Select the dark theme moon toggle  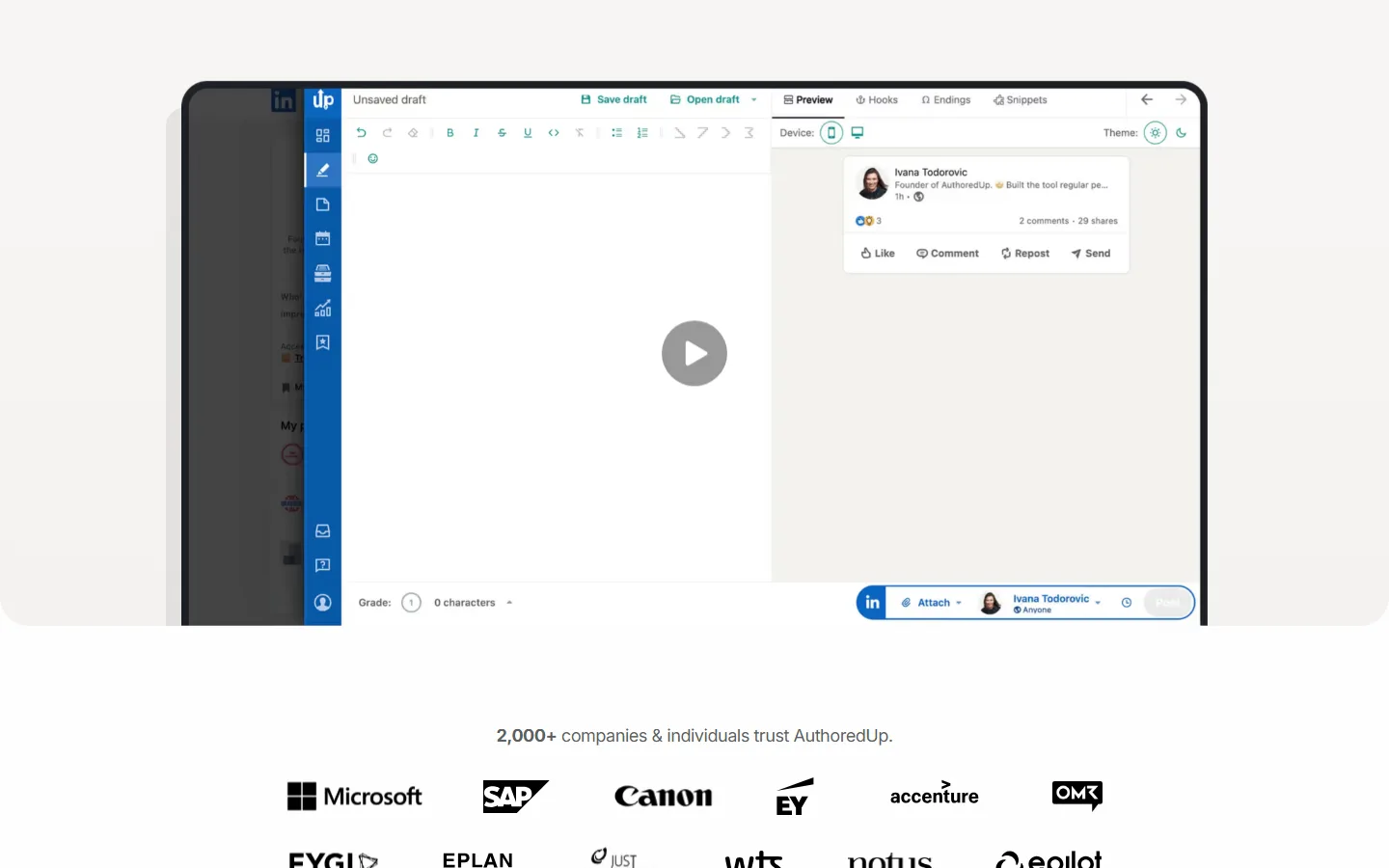1182,133
